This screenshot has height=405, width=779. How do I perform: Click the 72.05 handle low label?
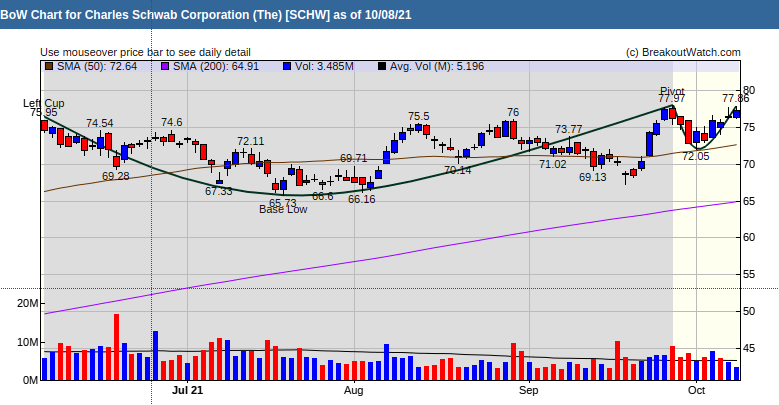coord(696,156)
